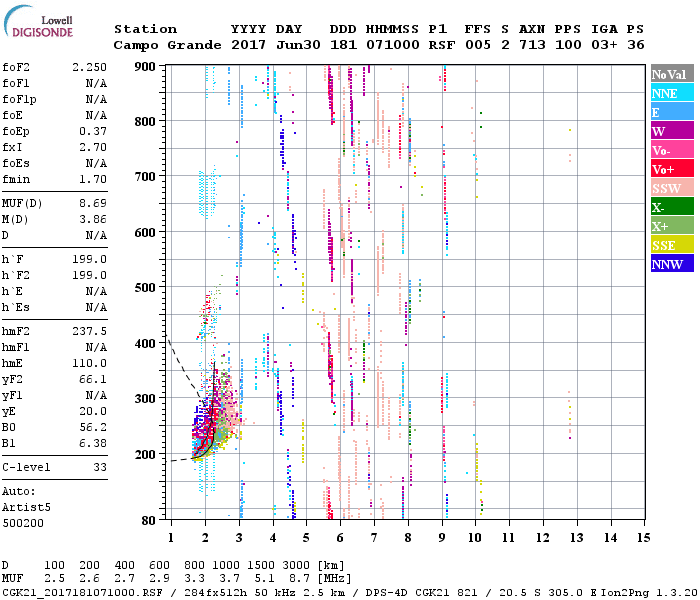Click the 15 tick on frequency axis
700x600 pixels.
(642, 538)
